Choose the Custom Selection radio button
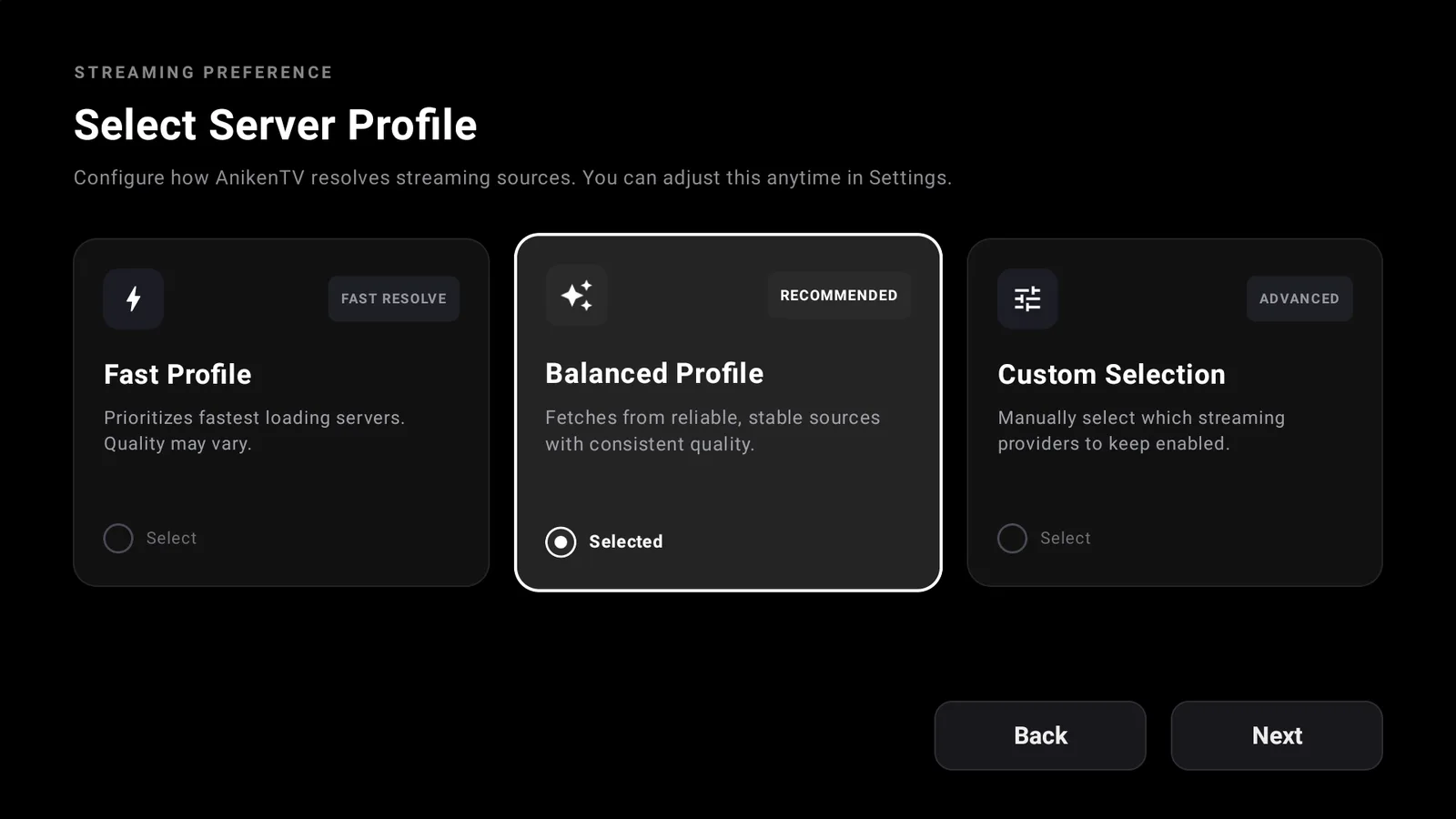The height and width of the screenshot is (819, 1456). point(1012,539)
